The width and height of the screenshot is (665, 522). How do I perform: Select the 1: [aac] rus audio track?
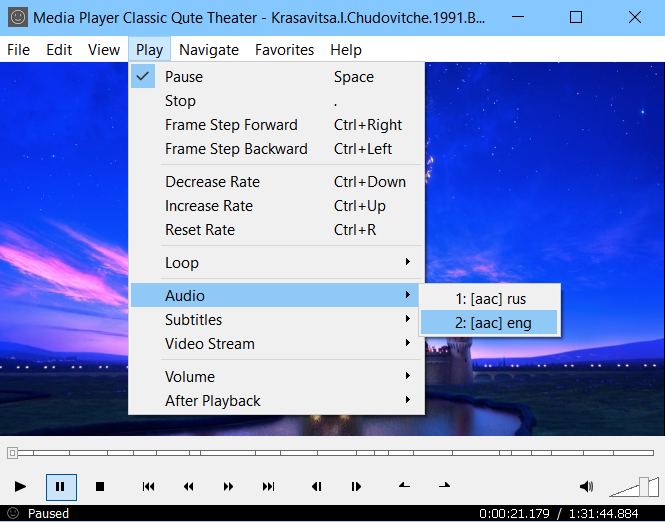click(x=490, y=298)
